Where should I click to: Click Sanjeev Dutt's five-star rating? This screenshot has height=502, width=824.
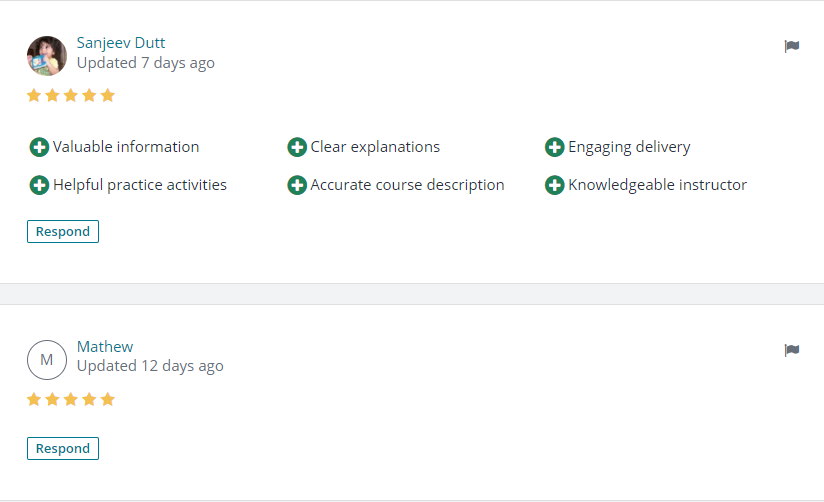pos(71,95)
